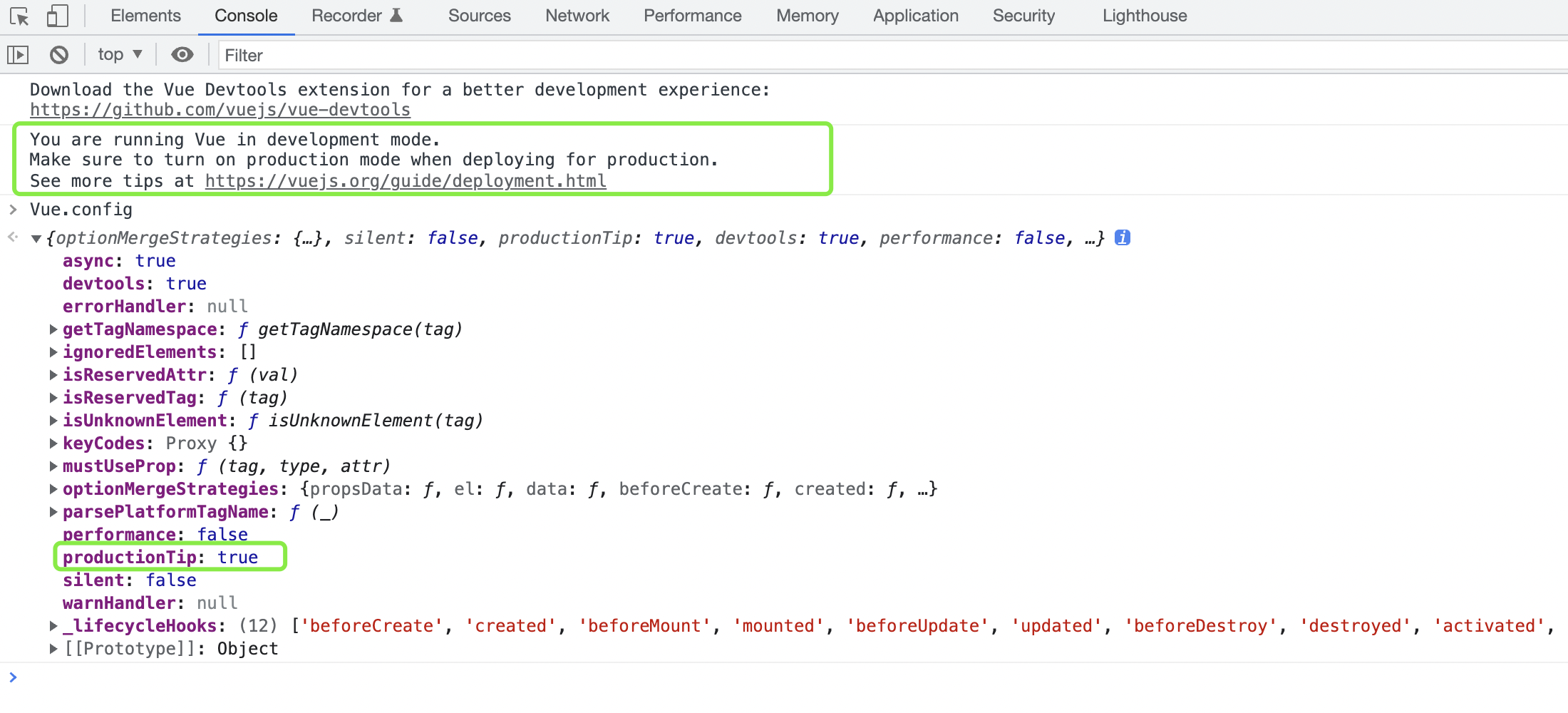The height and width of the screenshot is (713, 1568).
Task: Open the Network tab
Action: click(577, 16)
